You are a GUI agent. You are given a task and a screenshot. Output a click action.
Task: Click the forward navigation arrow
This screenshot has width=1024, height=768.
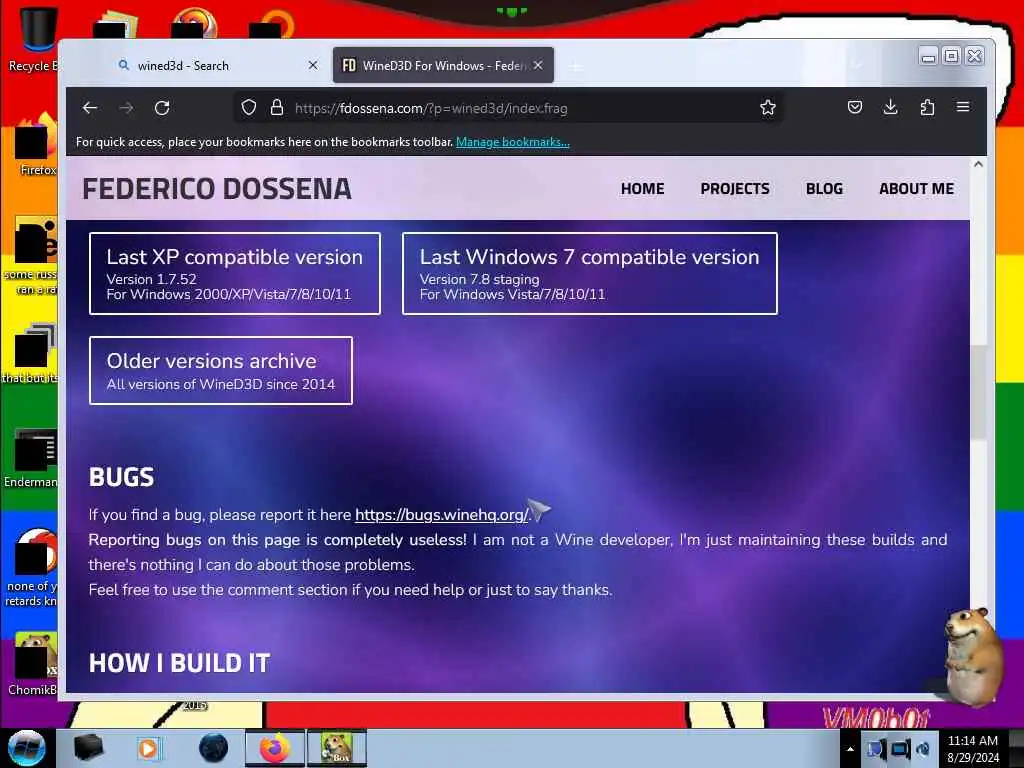pyautogui.click(x=126, y=108)
